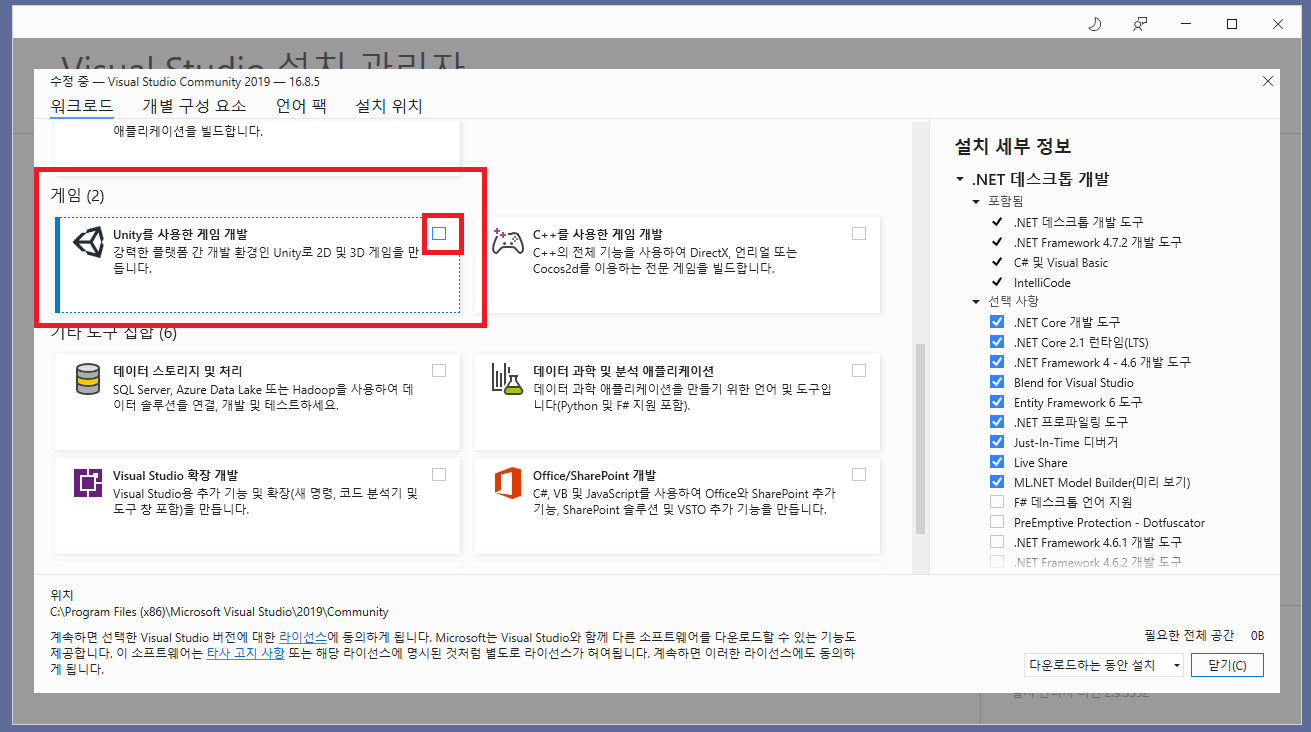Click the Office/SharePoint development icon

click(x=508, y=483)
